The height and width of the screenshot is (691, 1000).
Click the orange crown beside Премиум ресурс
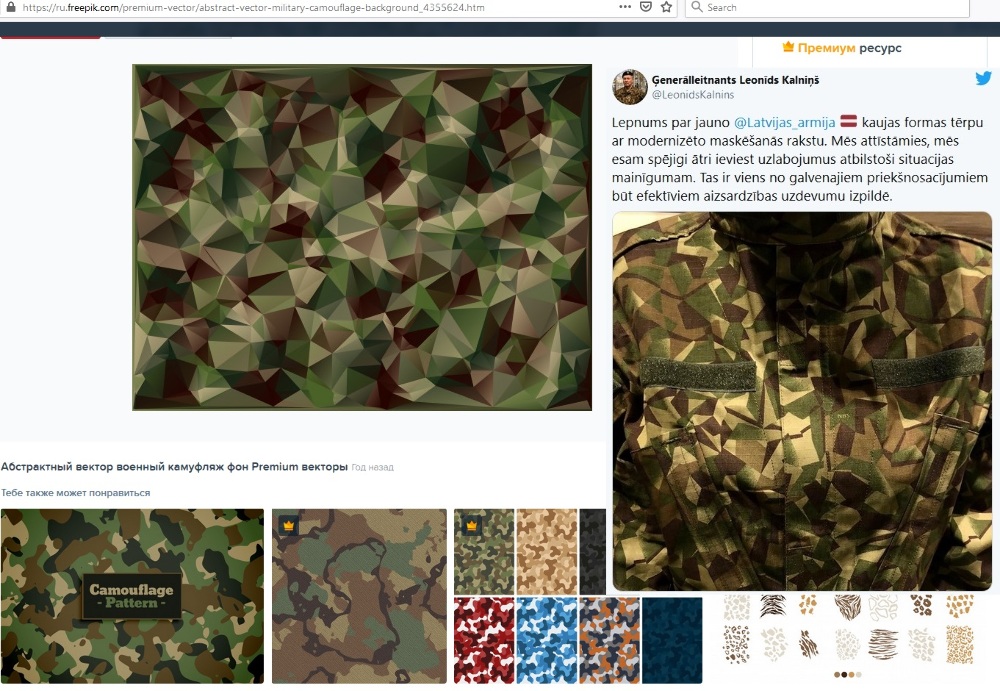[788, 47]
